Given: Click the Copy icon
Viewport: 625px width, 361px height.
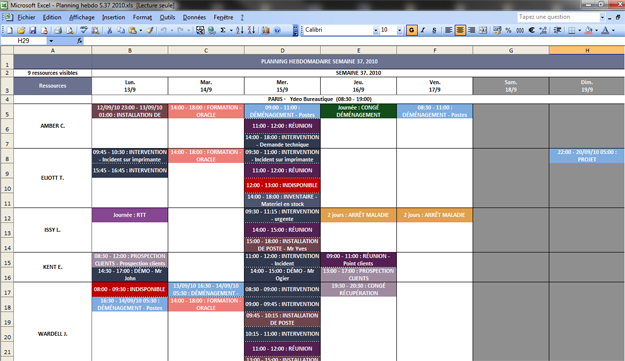Looking at the screenshot, I should 121,30.
